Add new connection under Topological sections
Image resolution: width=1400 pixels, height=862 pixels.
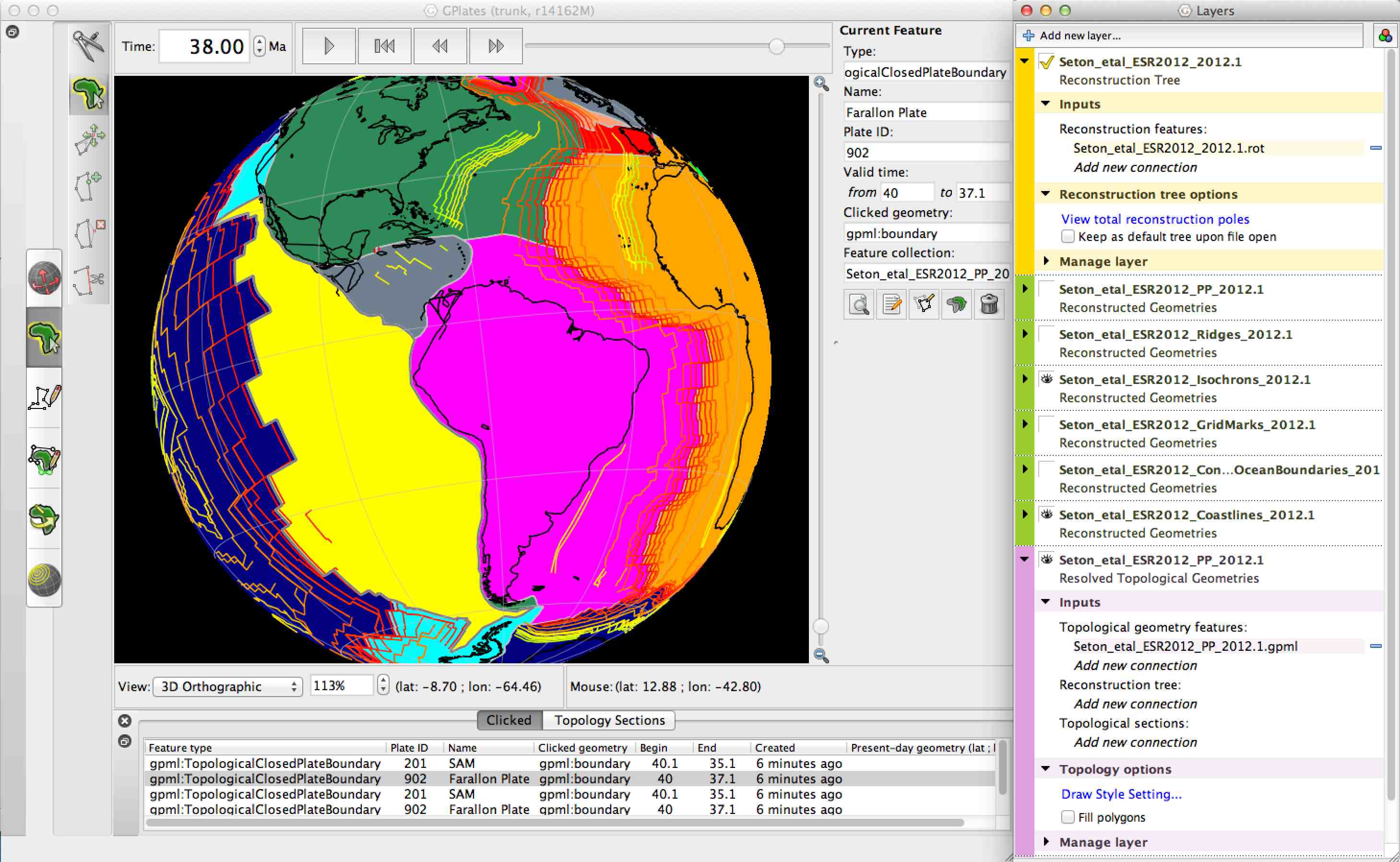(1135, 742)
